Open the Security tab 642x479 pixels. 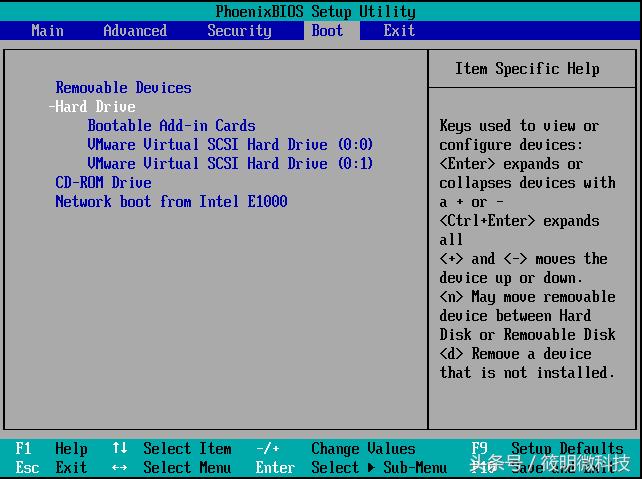240,31
